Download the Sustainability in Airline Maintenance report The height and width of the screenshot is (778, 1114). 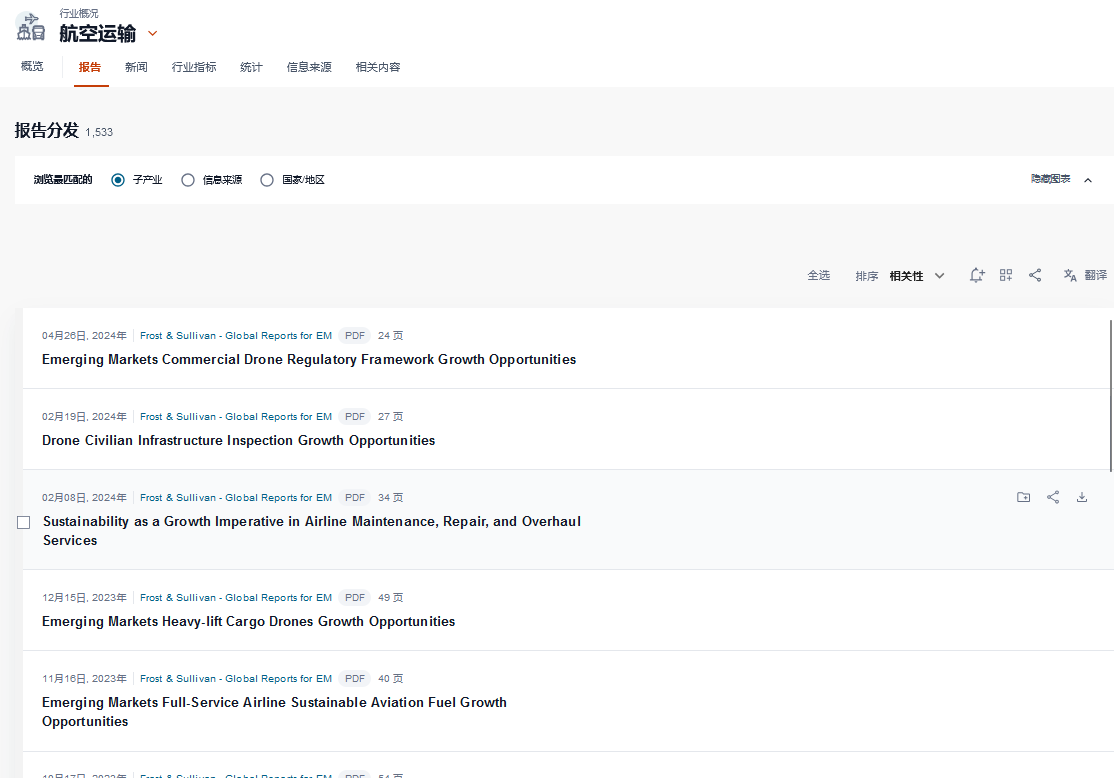(x=1082, y=497)
